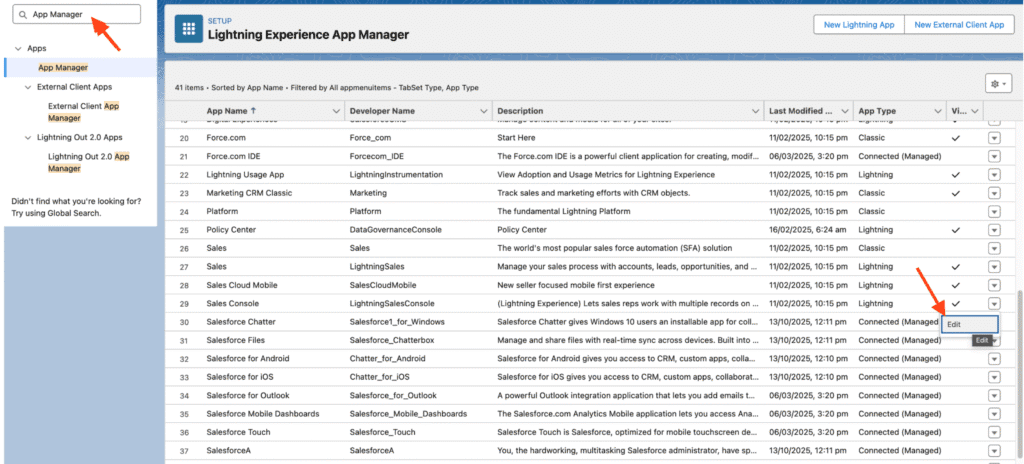The width and height of the screenshot is (1024, 464).
Task: Click the Policy Center app name cell
Action: [x=231, y=230]
